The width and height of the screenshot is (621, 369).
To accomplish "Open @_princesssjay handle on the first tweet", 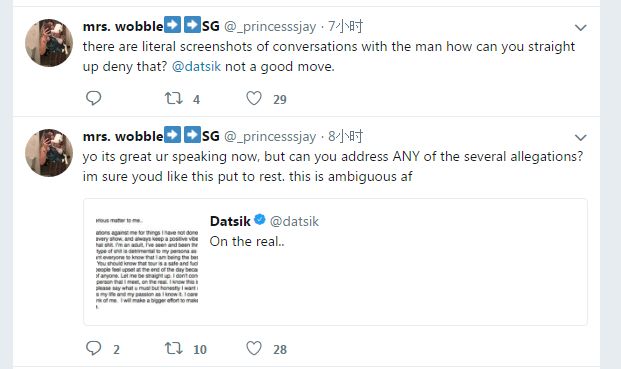I will point(270,27).
